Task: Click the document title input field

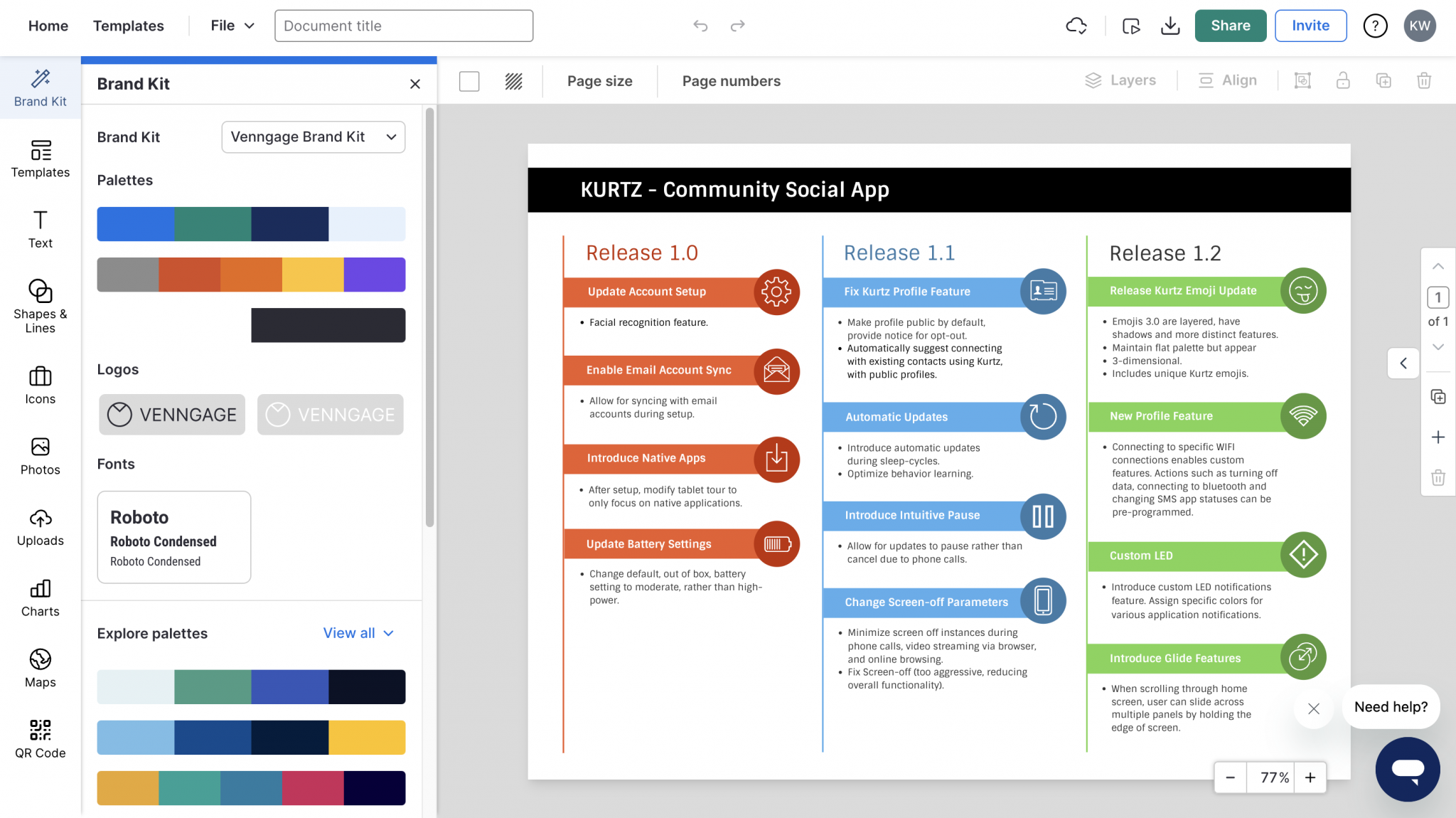Action: [403, 26]
